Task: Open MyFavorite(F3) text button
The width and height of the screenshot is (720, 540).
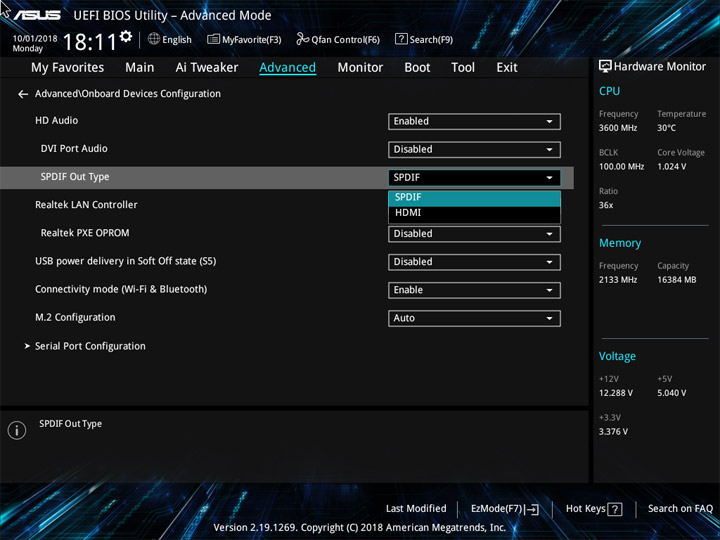Action: point(252,40)
